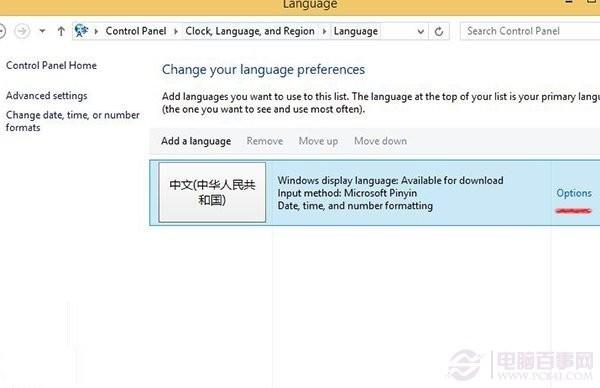Click 'Windows display language: Available for download' text
600x388 pixels.
[x=390, y=180]
